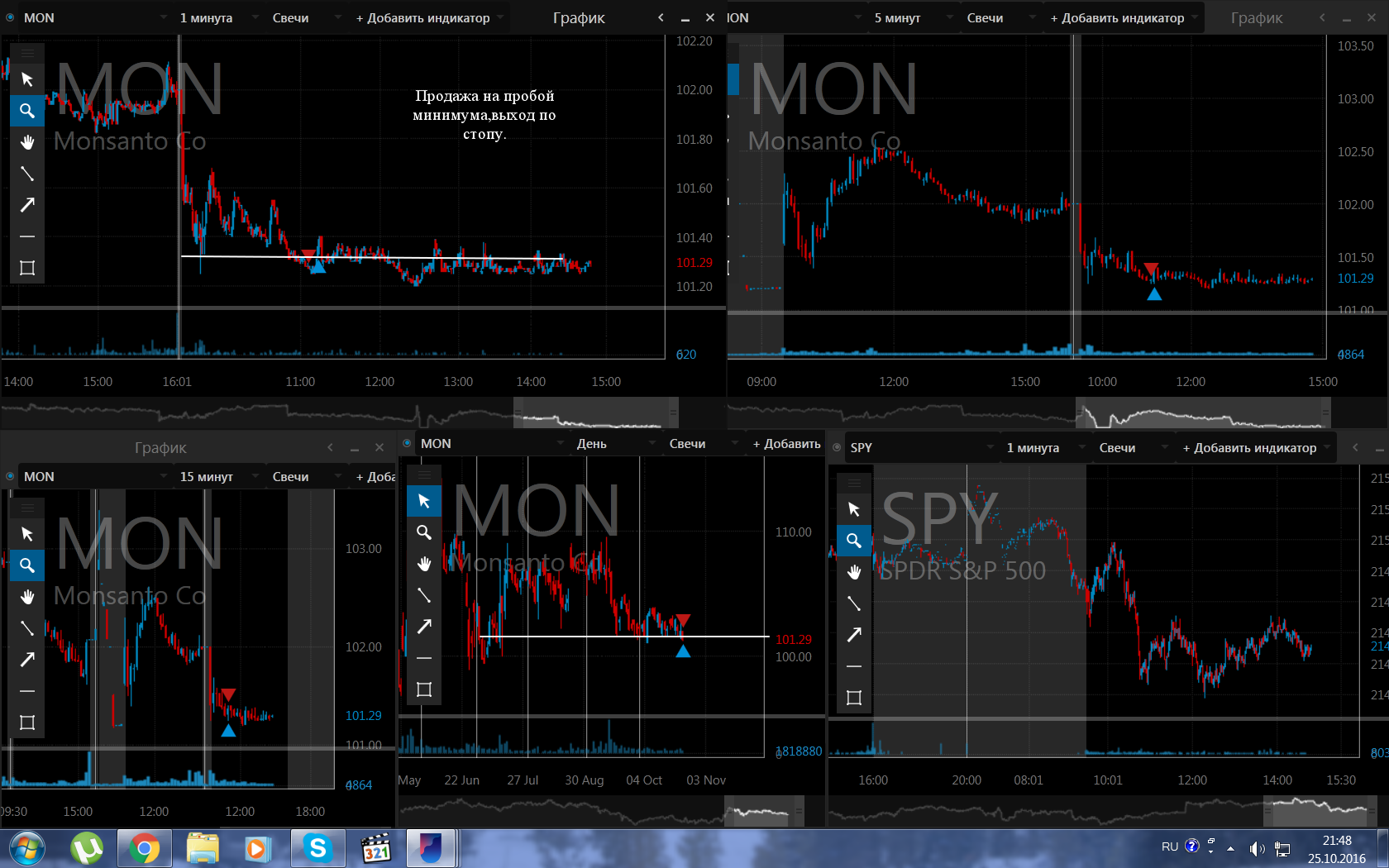The width and height of the screenshot is (1389, 868).
Task: Open the Skype icon in the taskbar
Action: (317, 848)
